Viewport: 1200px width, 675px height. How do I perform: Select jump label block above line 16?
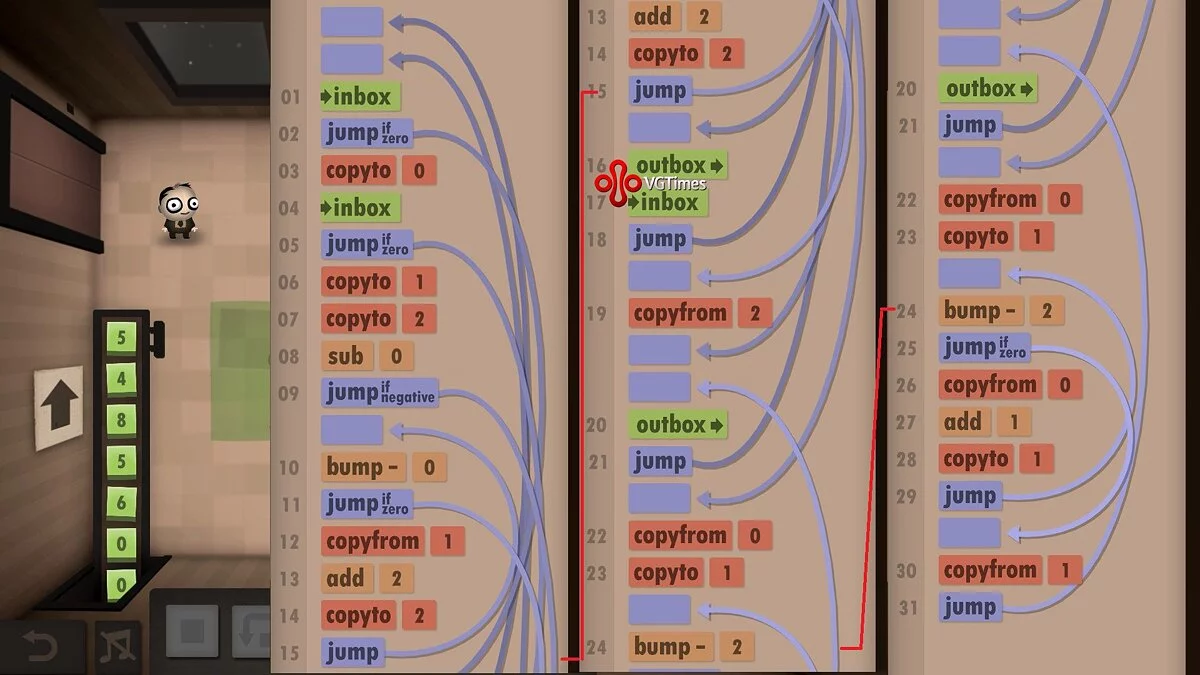[x=660, y=127]
